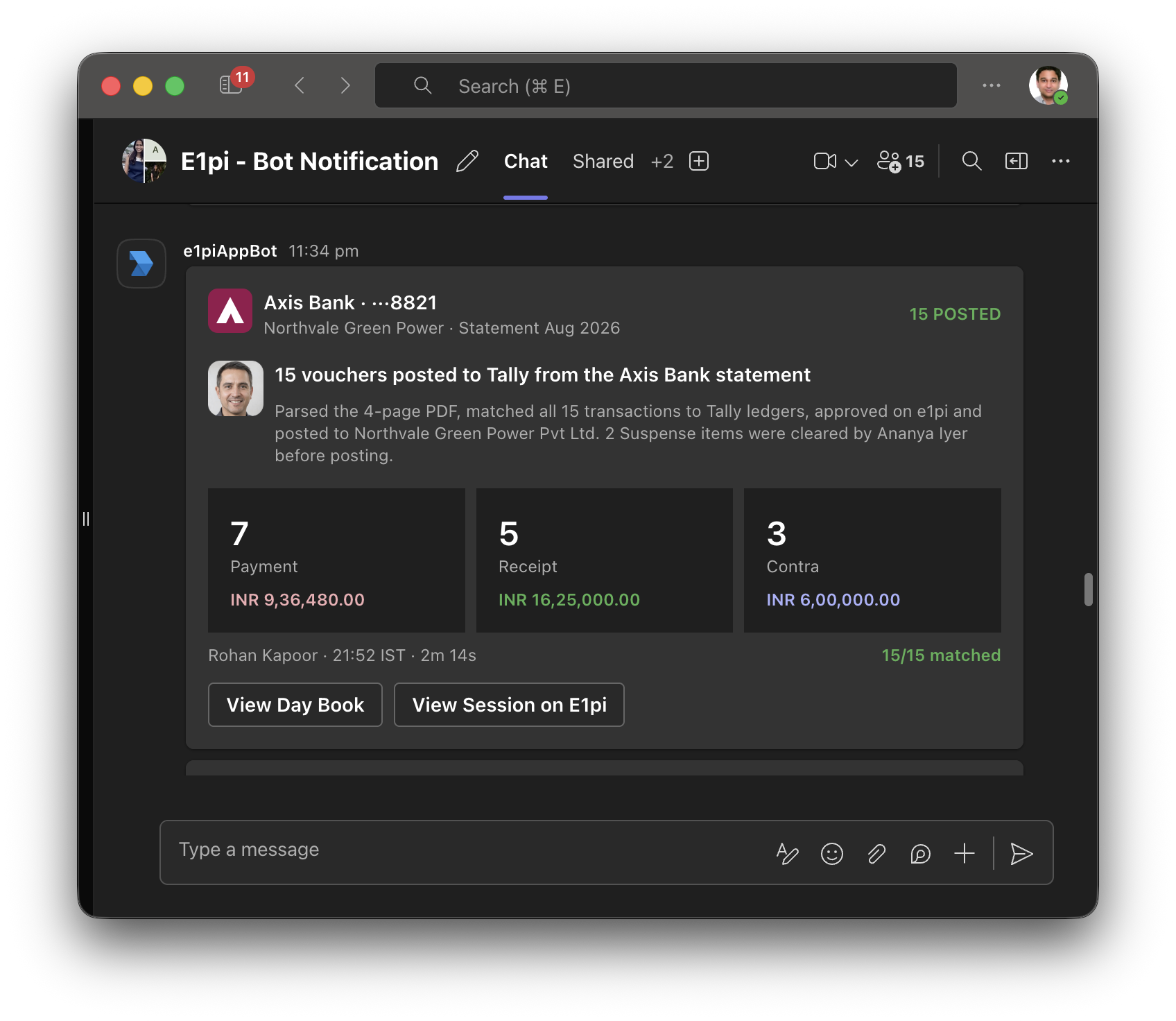Image resolution: width=1176 pixels, height=1021 pixels.
Task: Click the left pane resize handle
Action: coord(86,519)
